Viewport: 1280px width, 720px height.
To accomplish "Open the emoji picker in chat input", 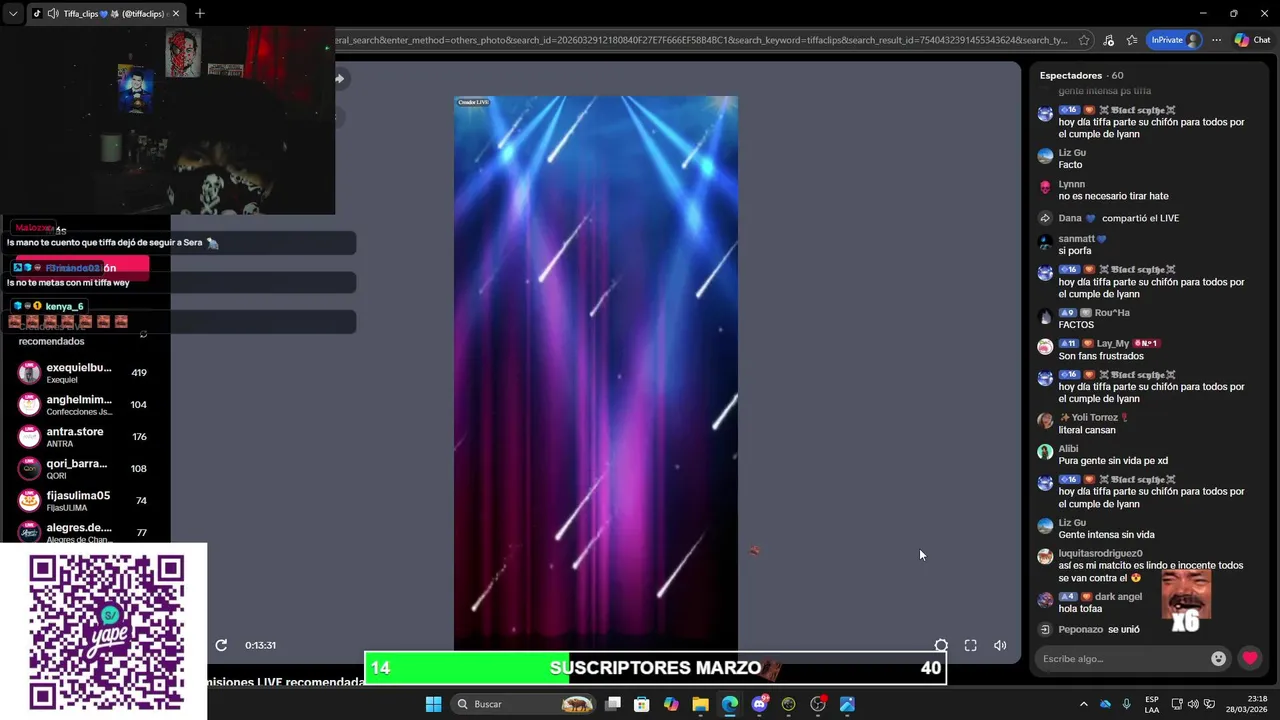I will (1218, 658).
